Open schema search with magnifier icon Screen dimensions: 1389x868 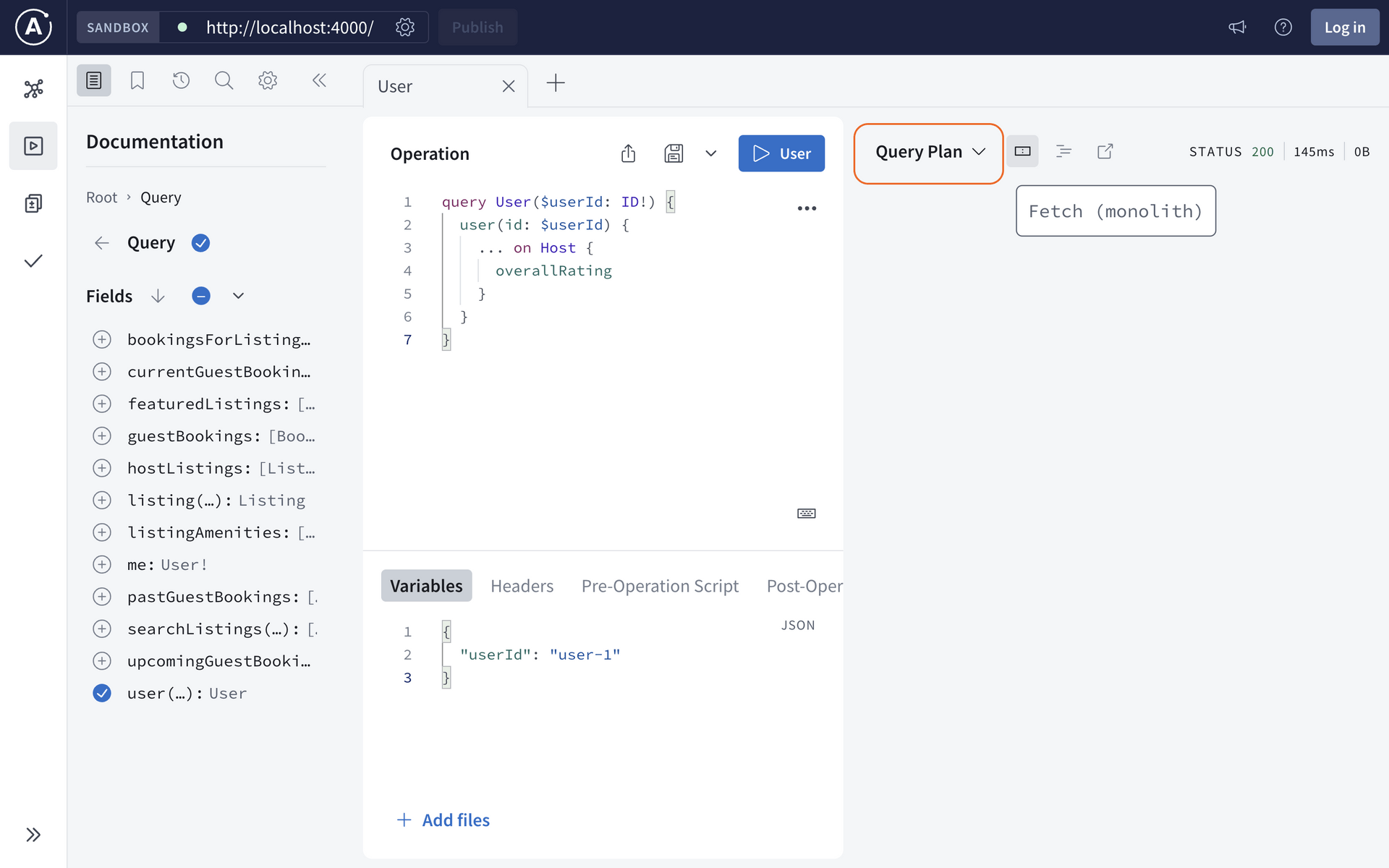pos(224,80)
